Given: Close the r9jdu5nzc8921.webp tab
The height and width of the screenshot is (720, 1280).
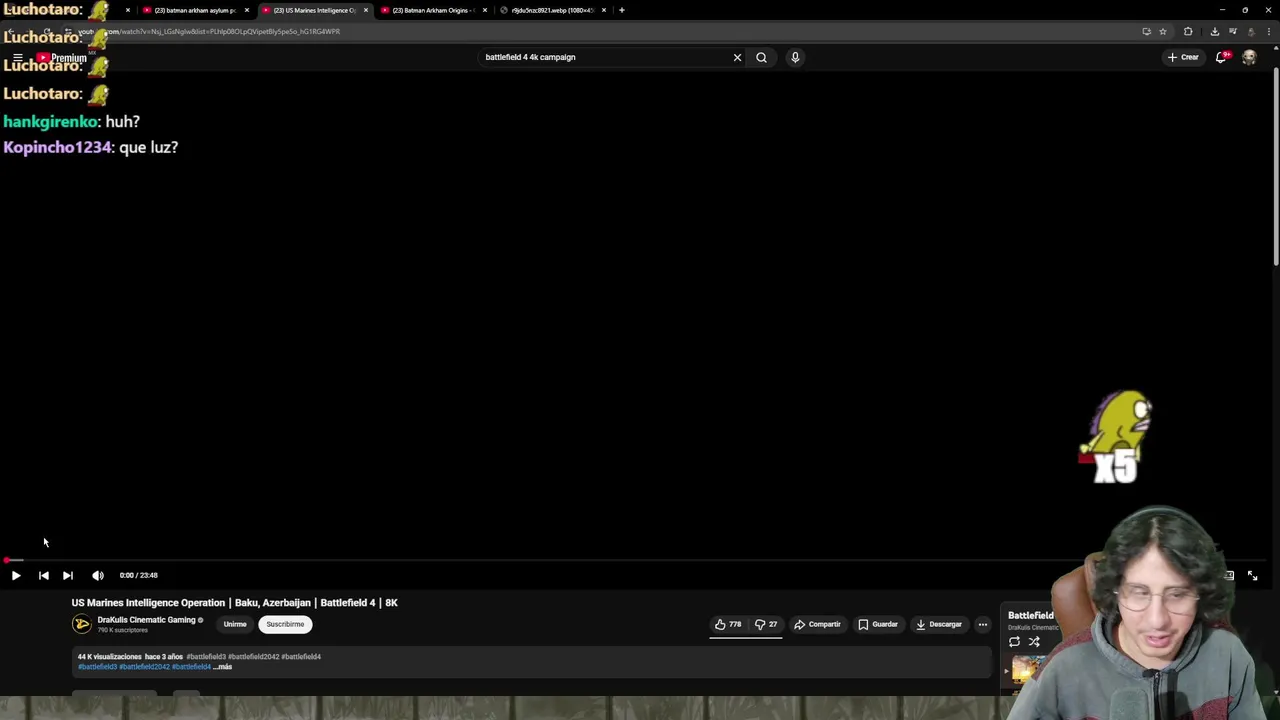Looking at the screenshot, I should [603, 10].
